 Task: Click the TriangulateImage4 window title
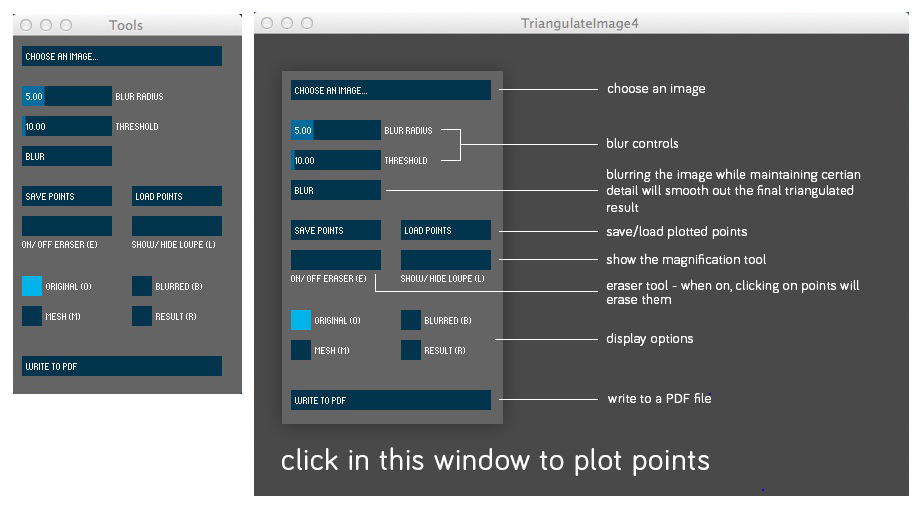[580, 23]
